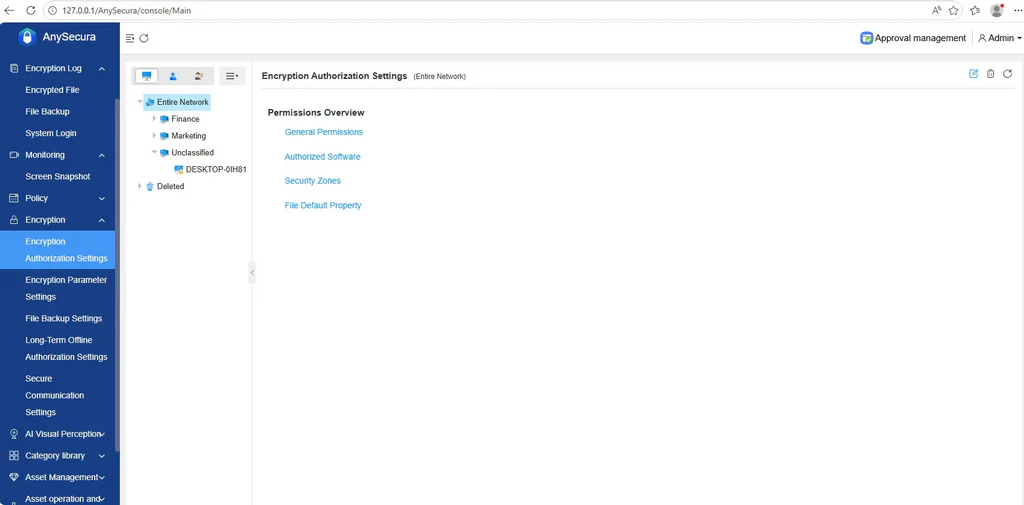Collapse the Encryption Log sidebar section
Viewport: 1024px width, 505px height.
[102, 69]
